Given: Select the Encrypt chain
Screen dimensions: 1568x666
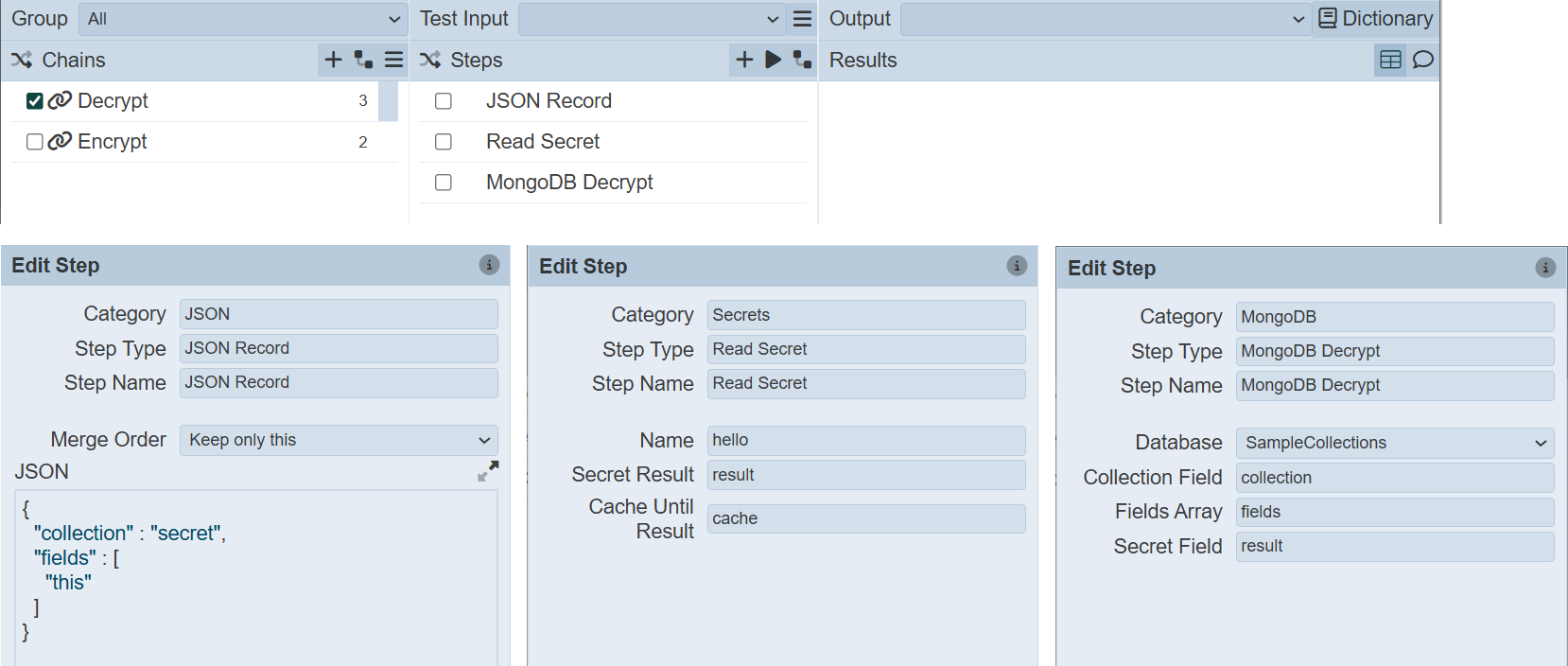Looking at the screenshot, I should coord(113,142).
